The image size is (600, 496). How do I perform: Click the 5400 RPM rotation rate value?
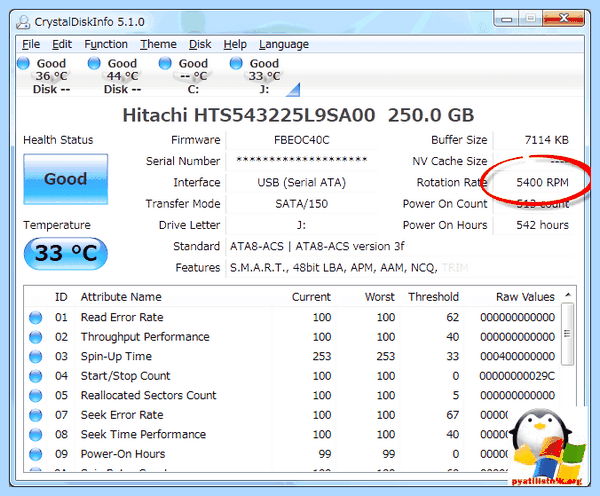click(x=542, y=183)
